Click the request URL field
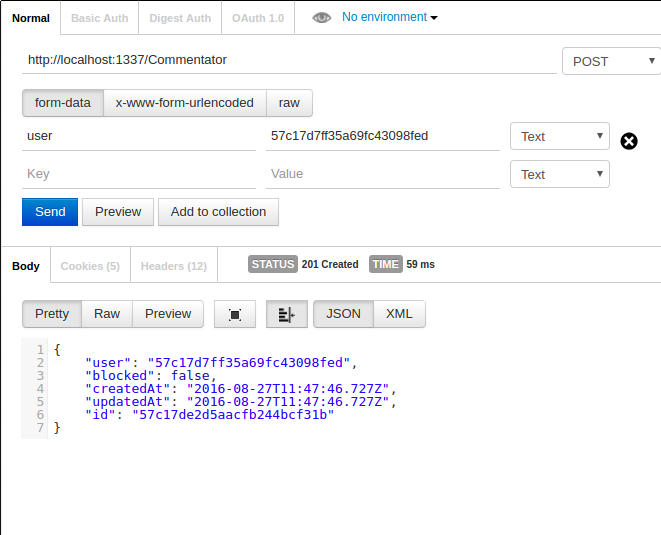 [288, 60]
